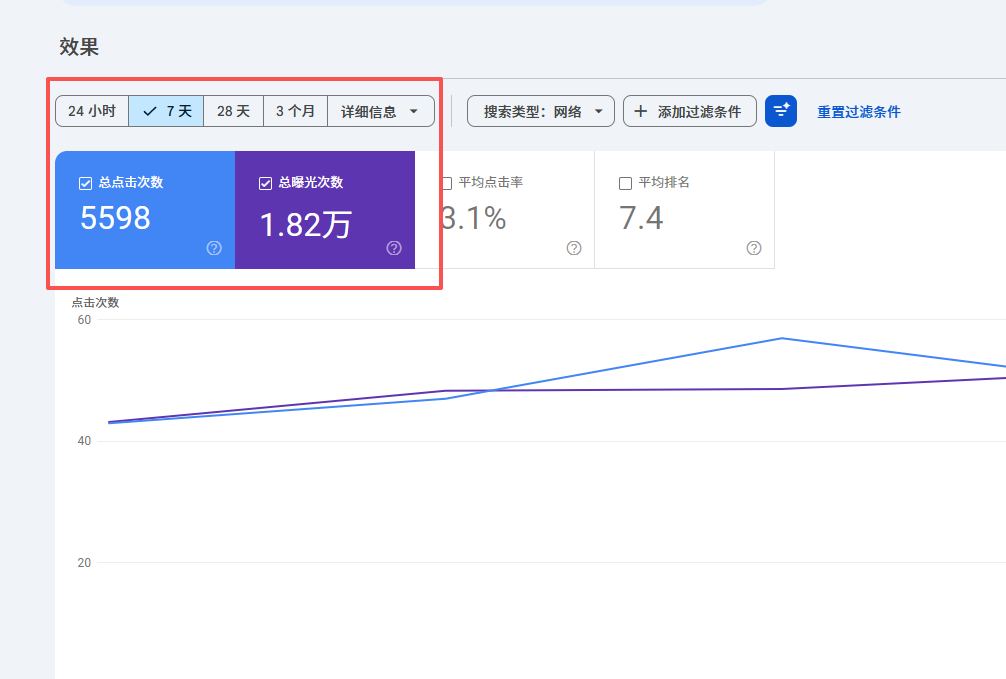Open help tooltip on 平均排名 card
1006x679 pixels.
[x=753, y=248]
